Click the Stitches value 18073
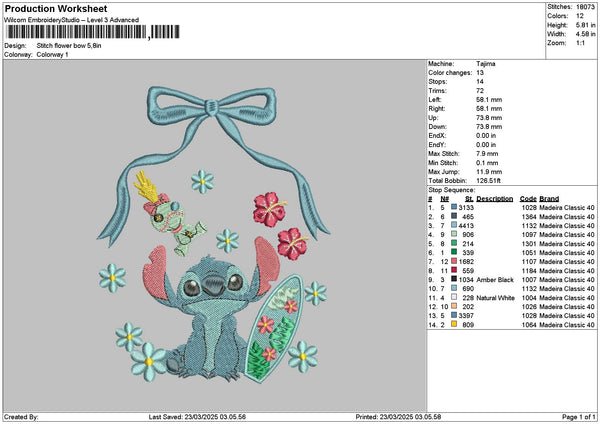The width and height of the screenshot is (600, 424). tap(585, 7)
